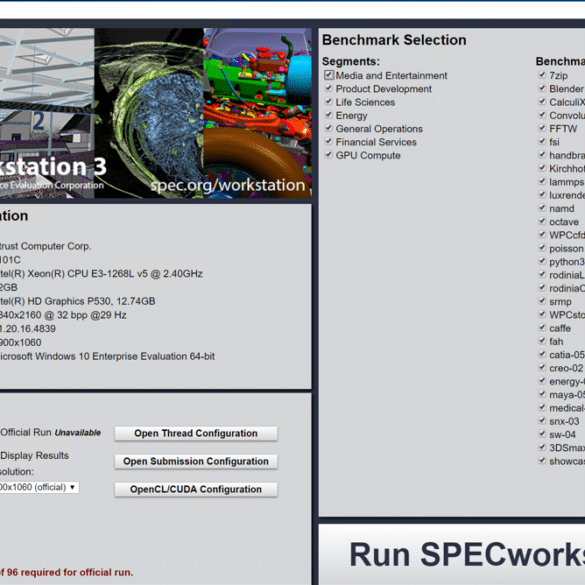Uncheck the Product Development segment
This screenshot has width=585, height=585.
tap(329, 88)
